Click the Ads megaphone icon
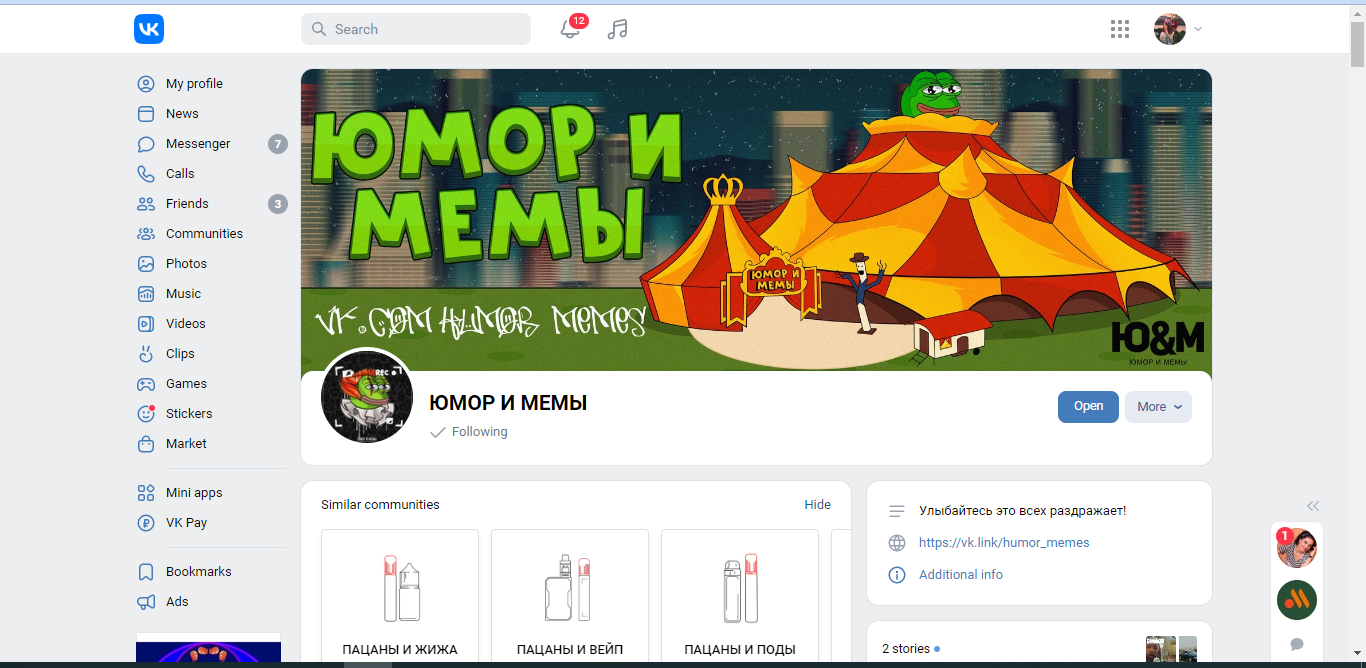Image resolution: width=1366 pixels, height=668 pixels. (x=146, y=602)
